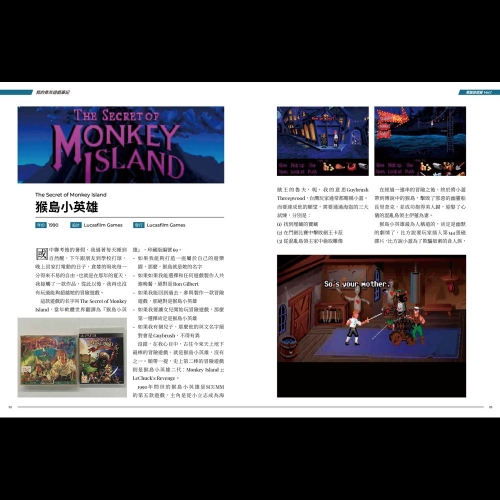Click the blue header bar at top left
This screenshot has height=500, width=500.
point(16,92)
